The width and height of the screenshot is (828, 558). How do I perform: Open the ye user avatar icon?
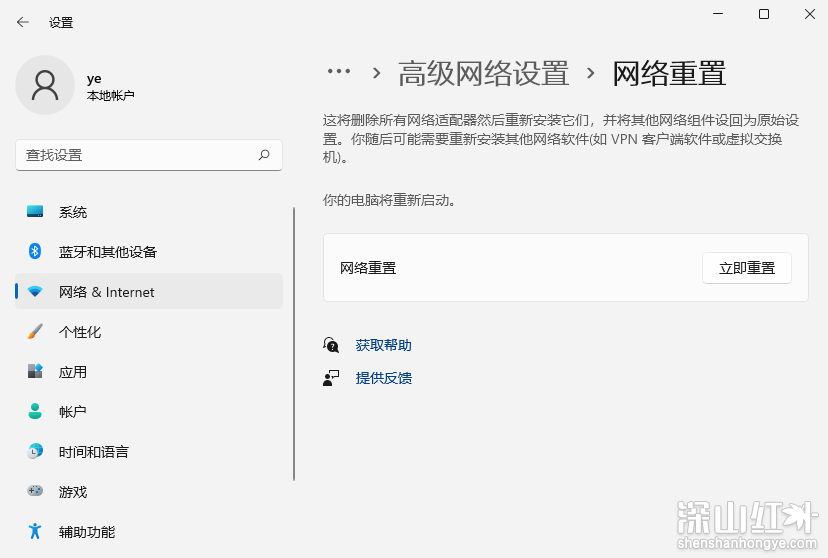[x=45, y=85]
